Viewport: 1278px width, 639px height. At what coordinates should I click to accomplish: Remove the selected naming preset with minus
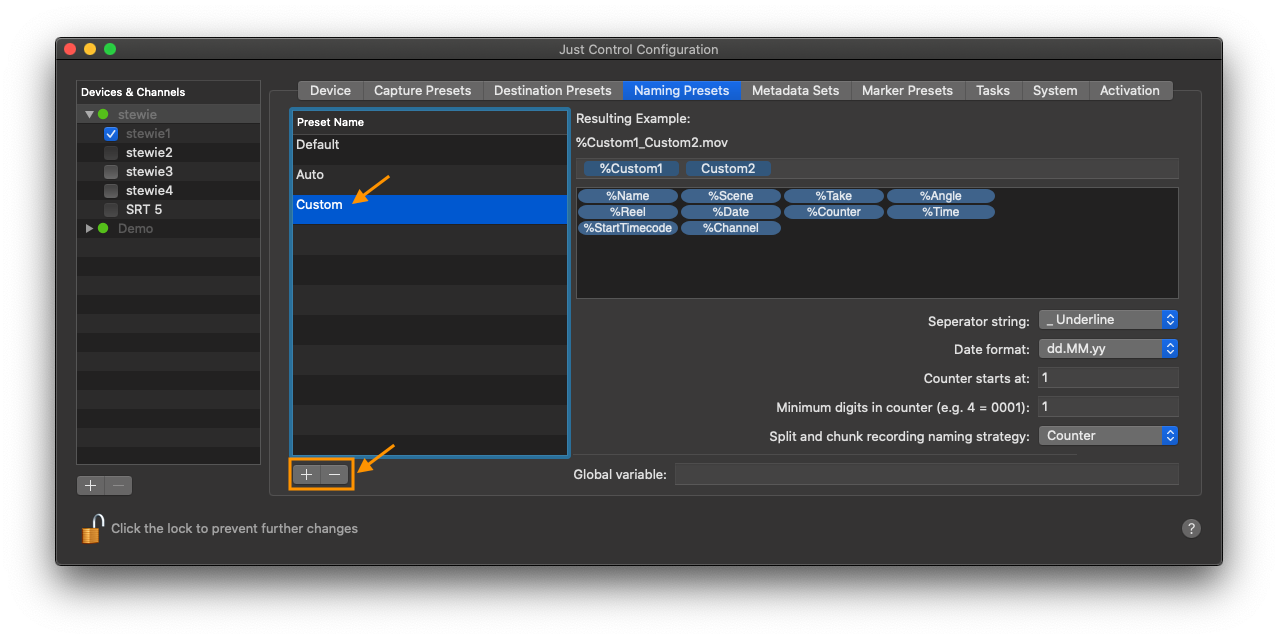coord(335,474)
